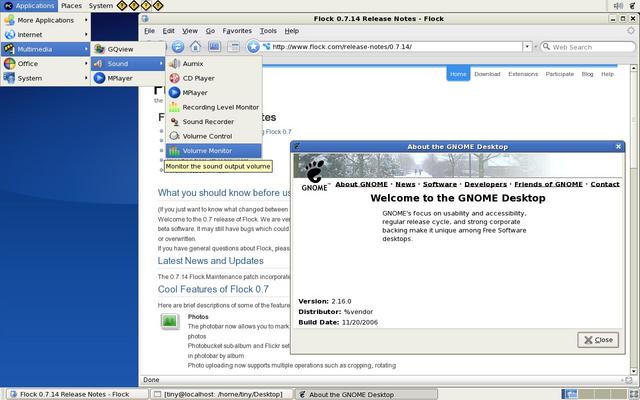This screenshot has height=400, width=640.
Task: Open the Applications menu in the top panel
Action: tap(29, 6)
